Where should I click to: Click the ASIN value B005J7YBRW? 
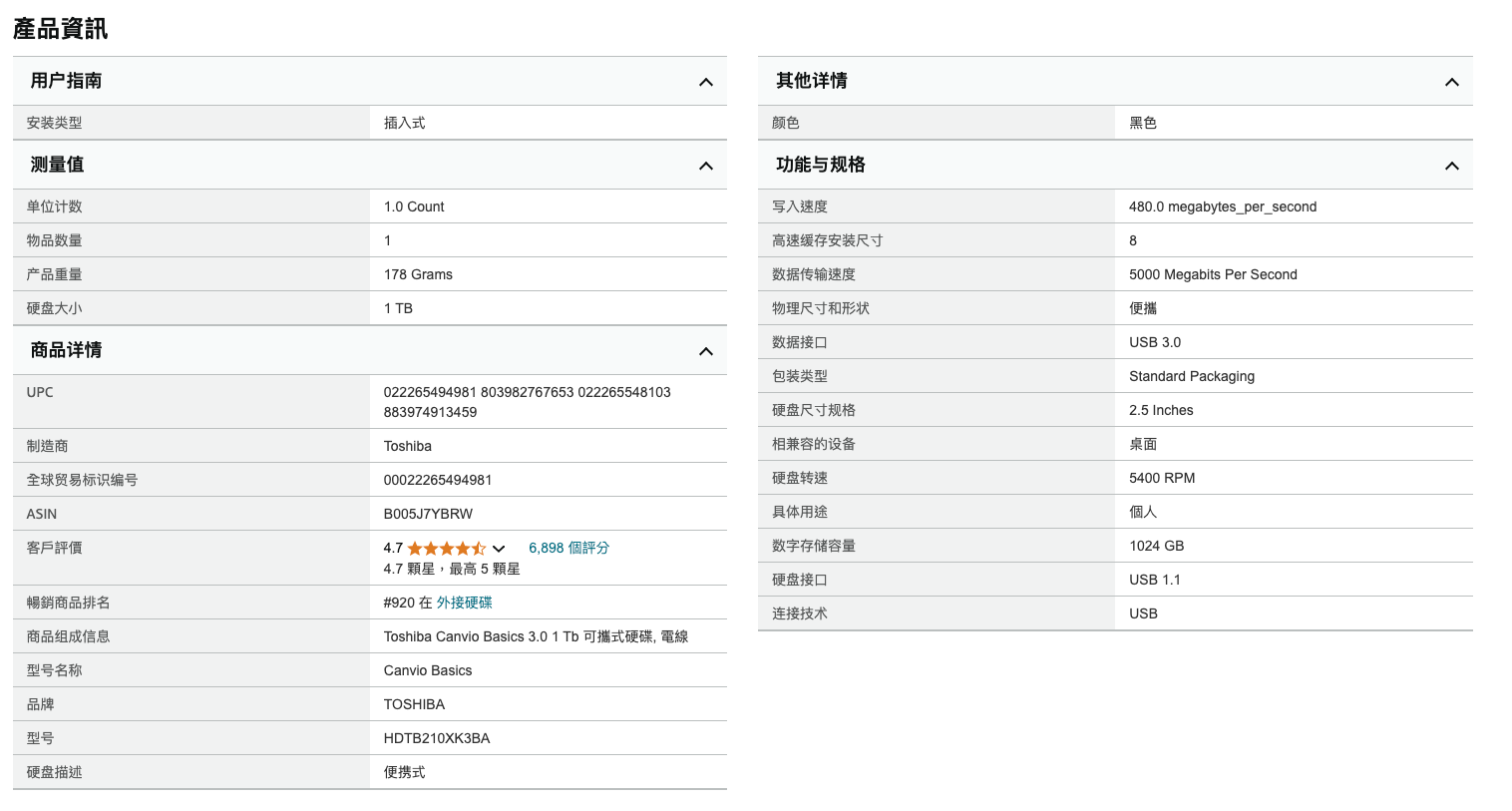point(428,514)
